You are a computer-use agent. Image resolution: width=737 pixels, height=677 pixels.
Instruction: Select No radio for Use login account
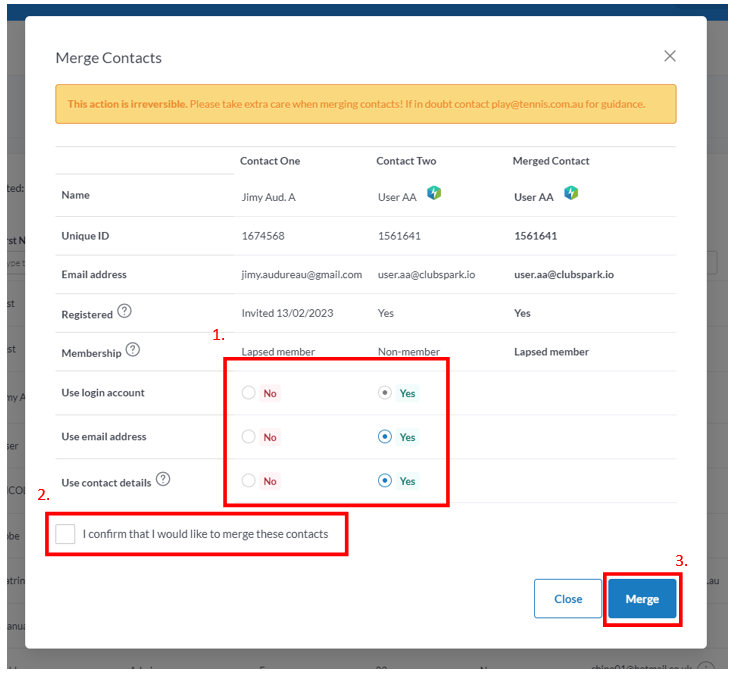pyautogui.click(x=249, y=393)
